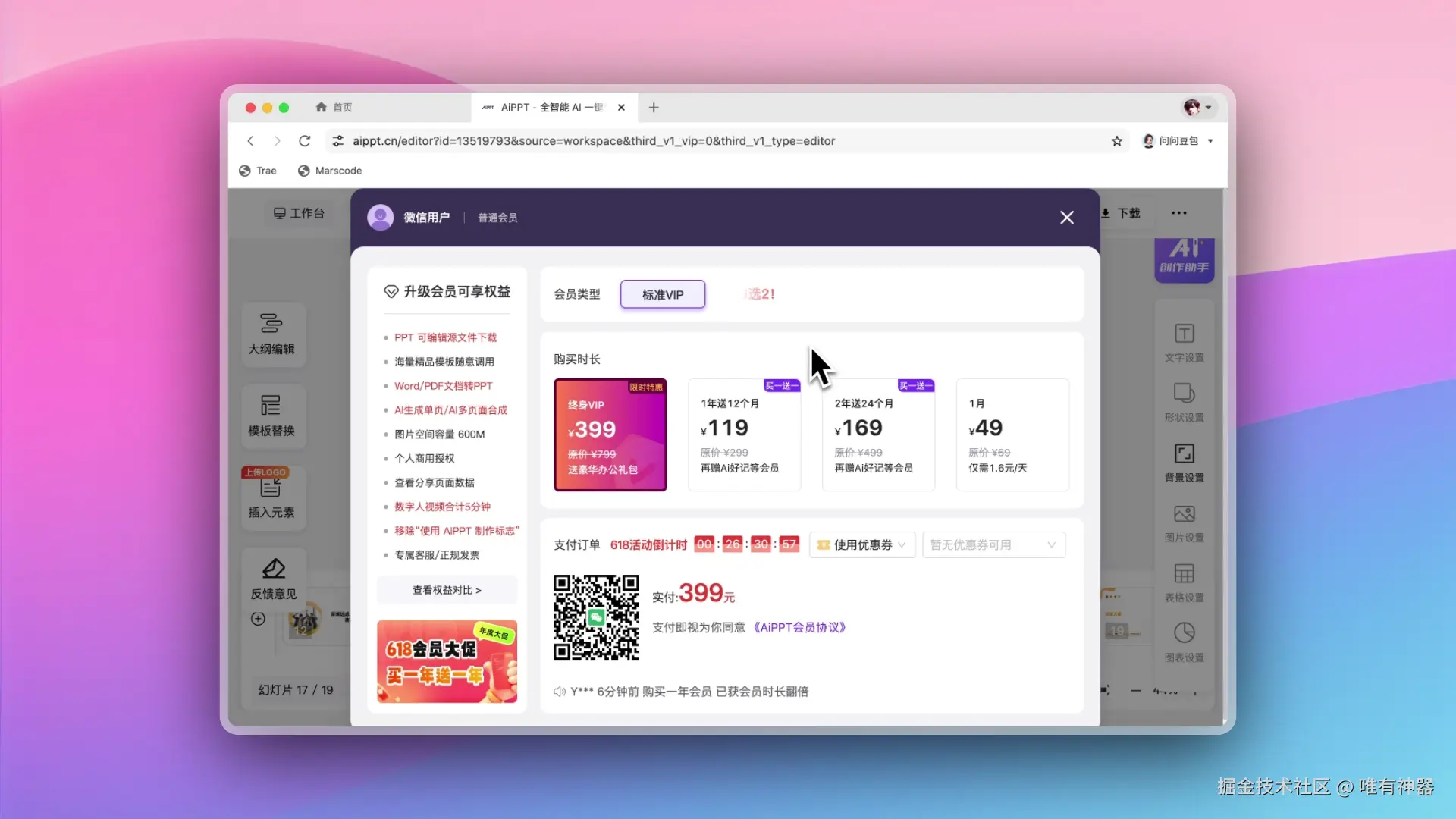Select the 1-month ¥49 plan
The image size is (1456, 819).
(1012, 435)
